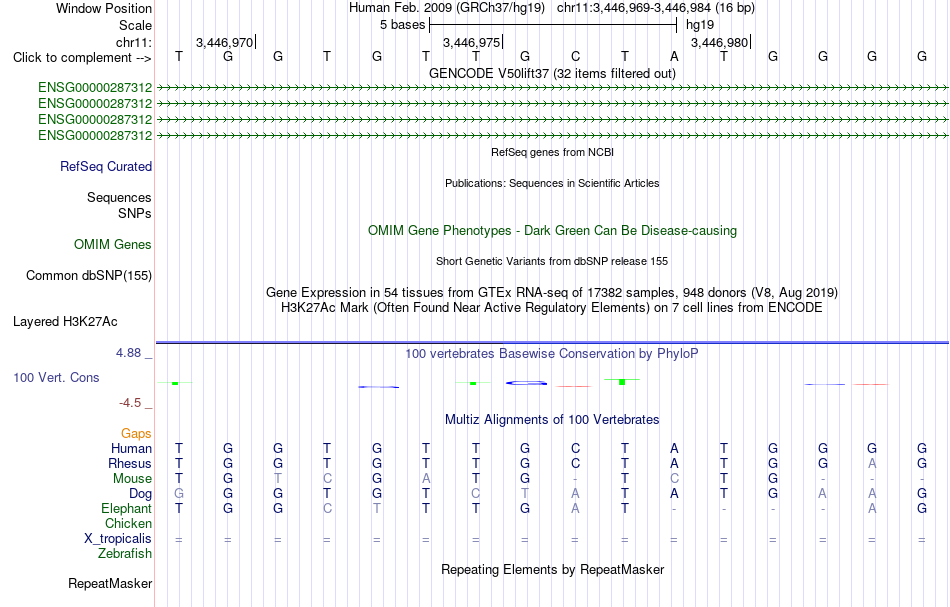Select the Elephant alignment row label
Image resolution: width=950 pixels, height=607 pixels.
[127, 508]
